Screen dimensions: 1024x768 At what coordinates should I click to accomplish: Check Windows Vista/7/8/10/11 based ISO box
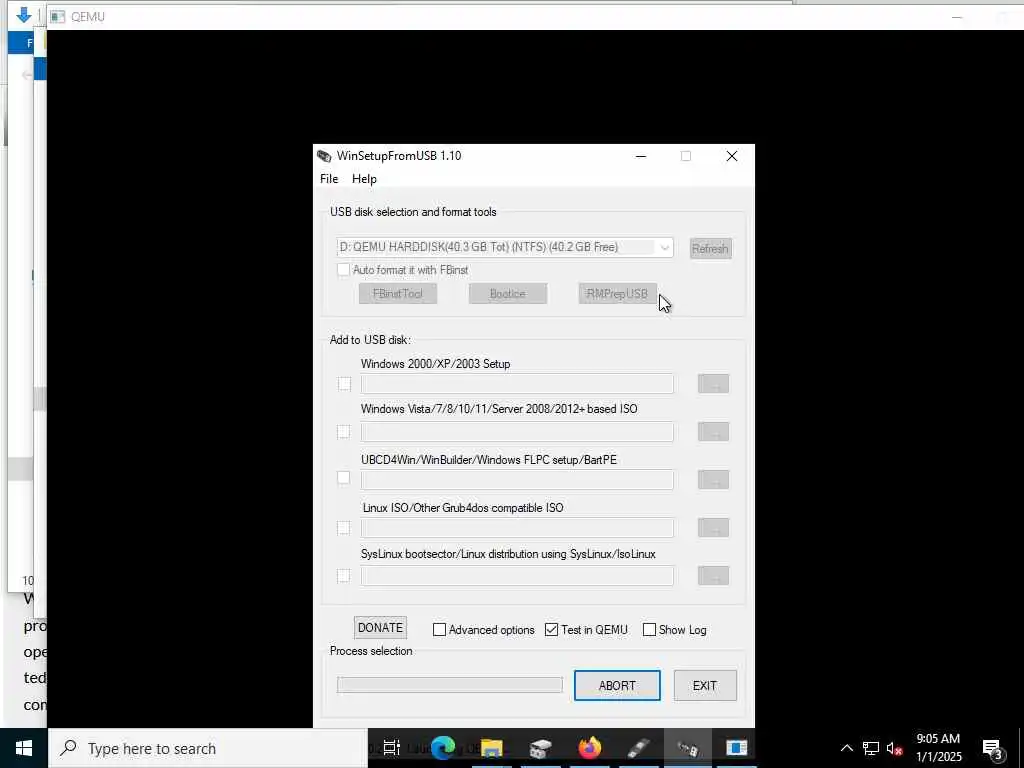pos(344,432)
